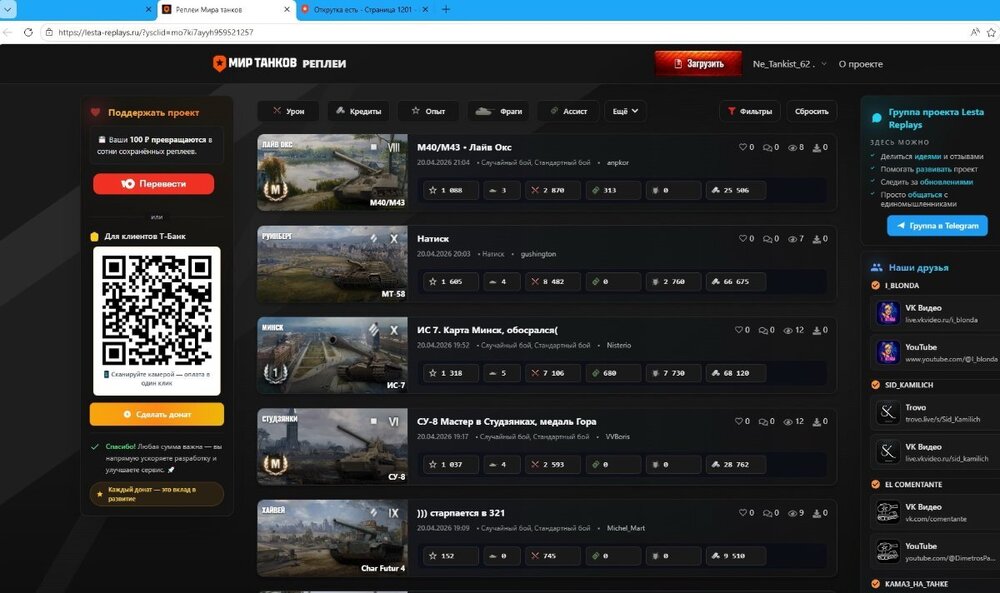1000x593 pixels.
Task: Like the Натиск replay heart icon
Action: tap(742, 238)
